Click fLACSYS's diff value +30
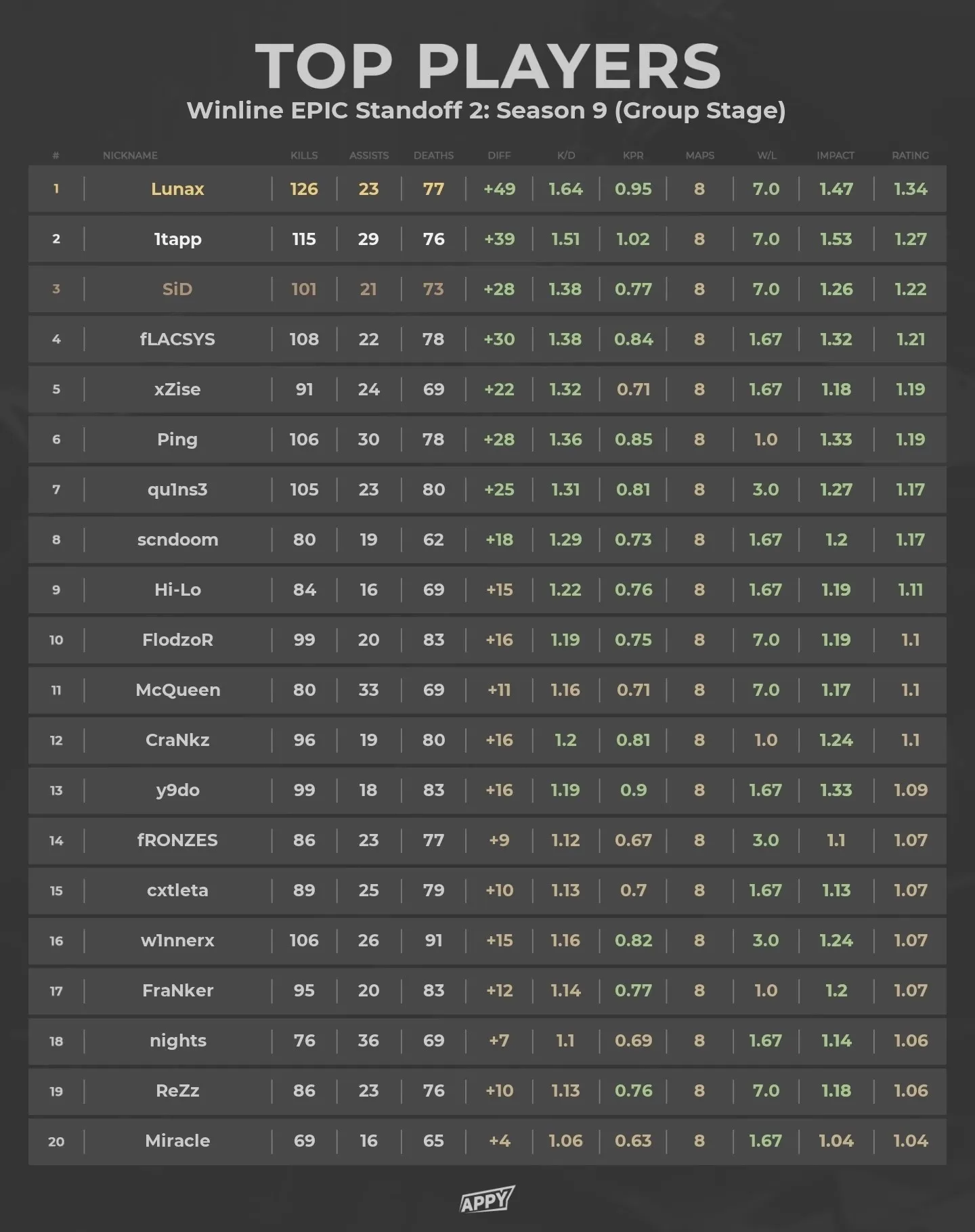 [x=499, y=339]
